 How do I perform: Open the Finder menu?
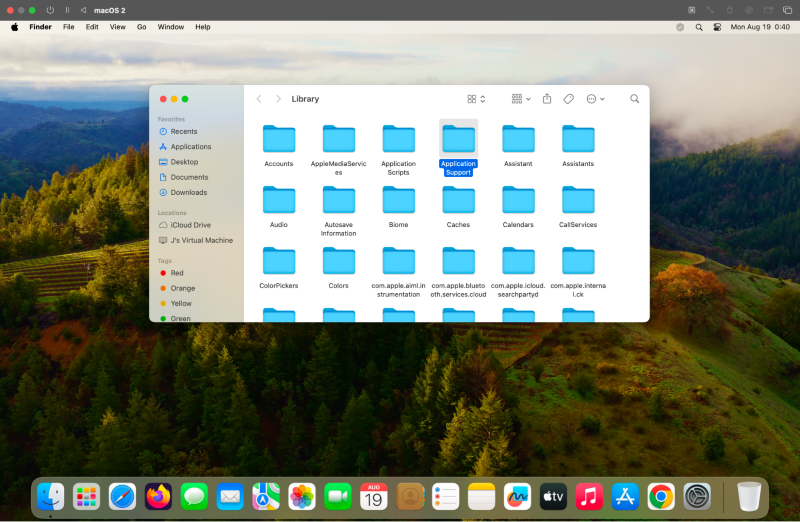coord(40,27)
